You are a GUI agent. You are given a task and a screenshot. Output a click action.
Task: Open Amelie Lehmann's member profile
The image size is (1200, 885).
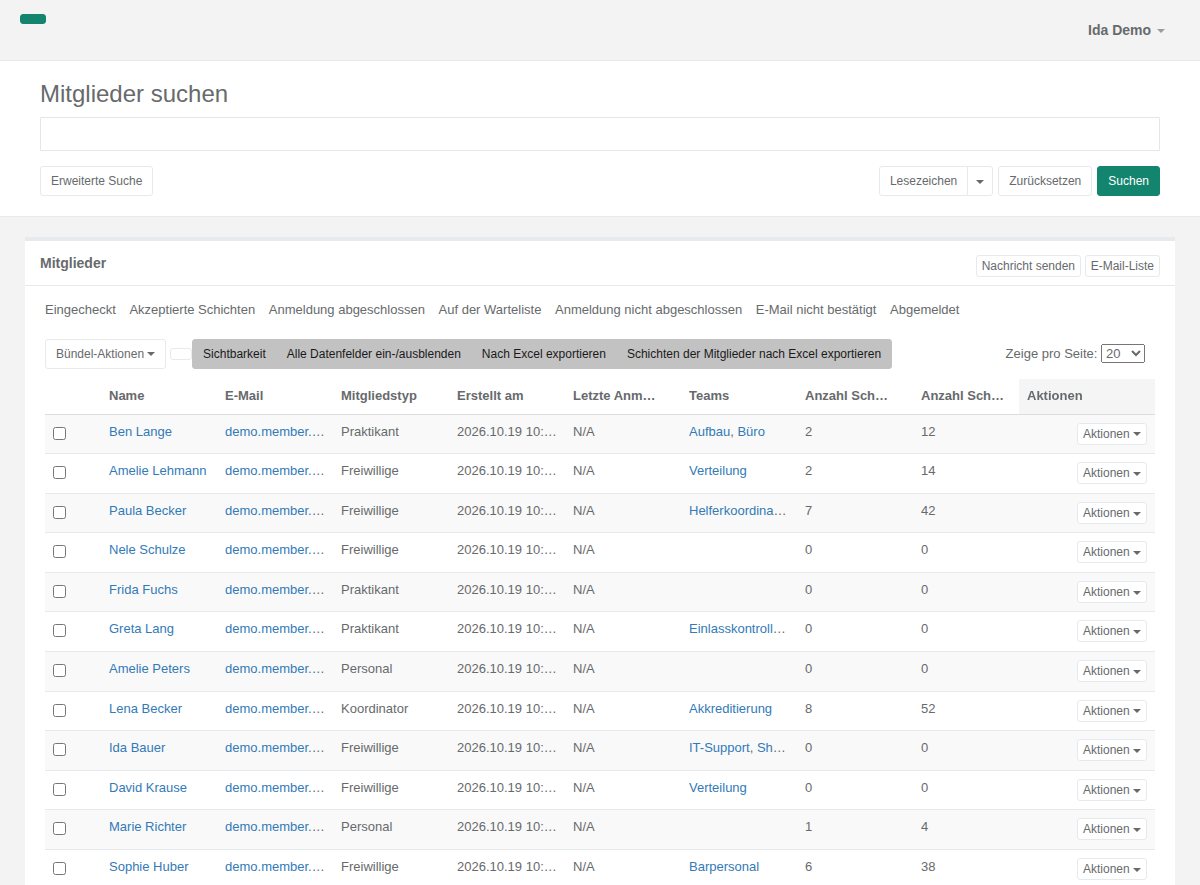pos(158,471)
